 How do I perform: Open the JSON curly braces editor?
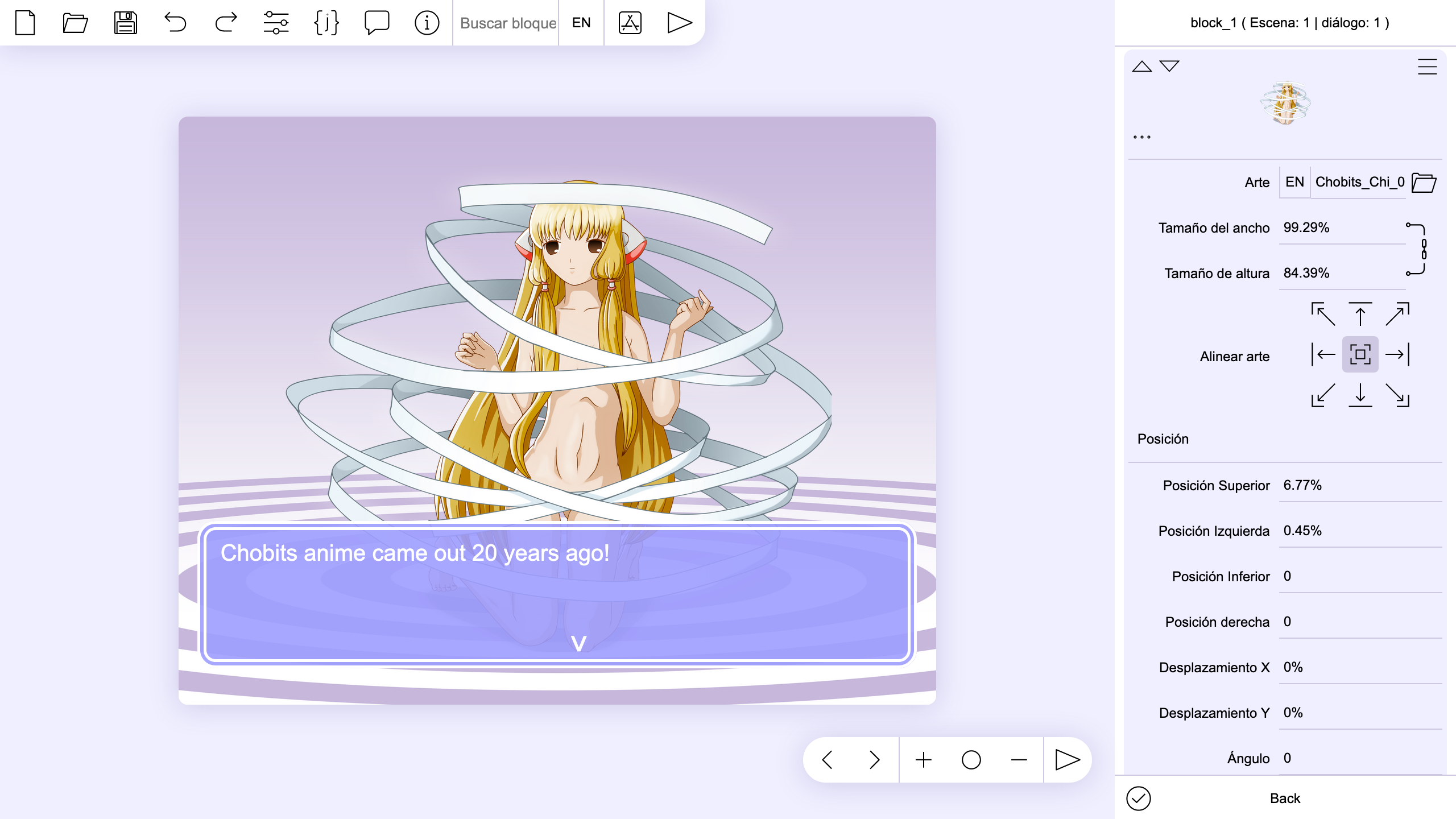[x=326, y=23]
